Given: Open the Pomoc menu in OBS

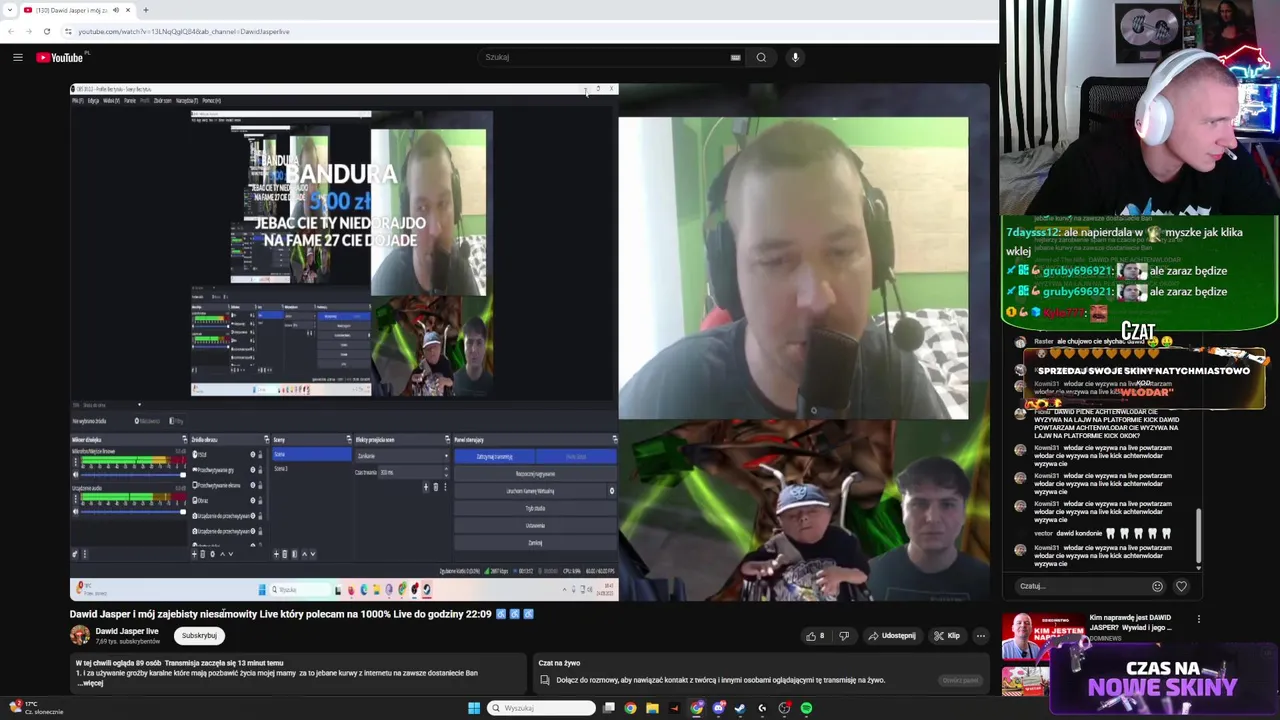Looking at the screenshot, I should click(x=212, y=101).
